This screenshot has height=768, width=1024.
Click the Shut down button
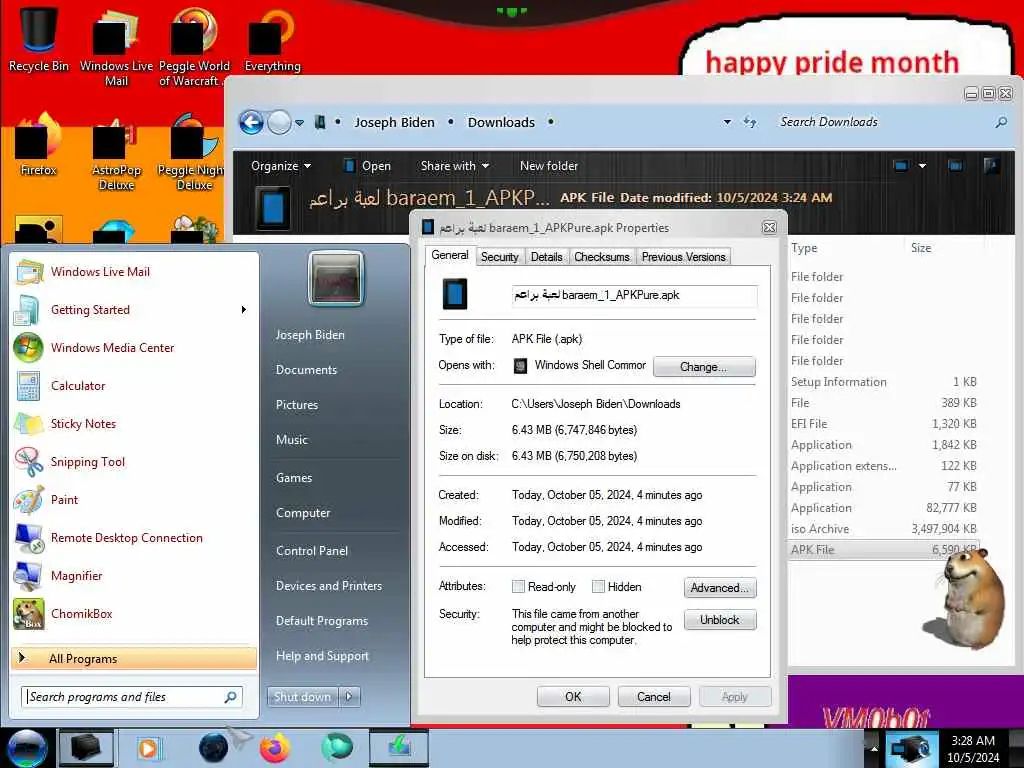point(302,697)
